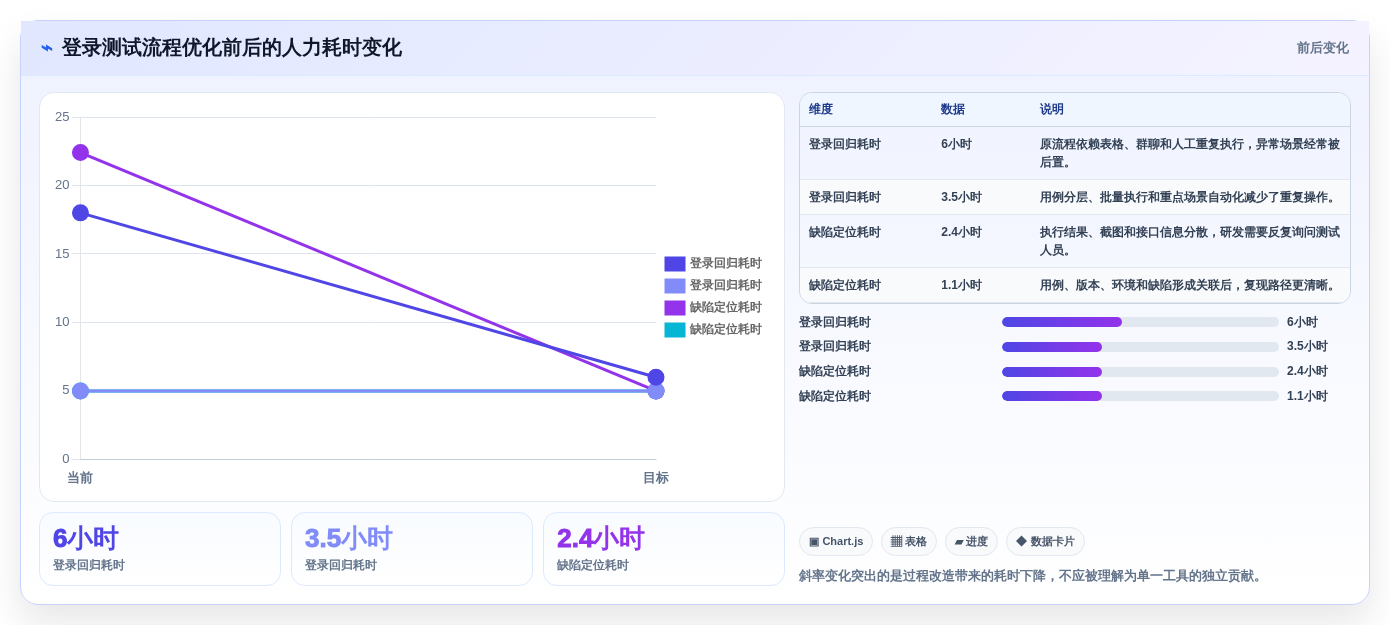Click the 当前 x-axis label

pyautogui.click(x=80, y=478)
